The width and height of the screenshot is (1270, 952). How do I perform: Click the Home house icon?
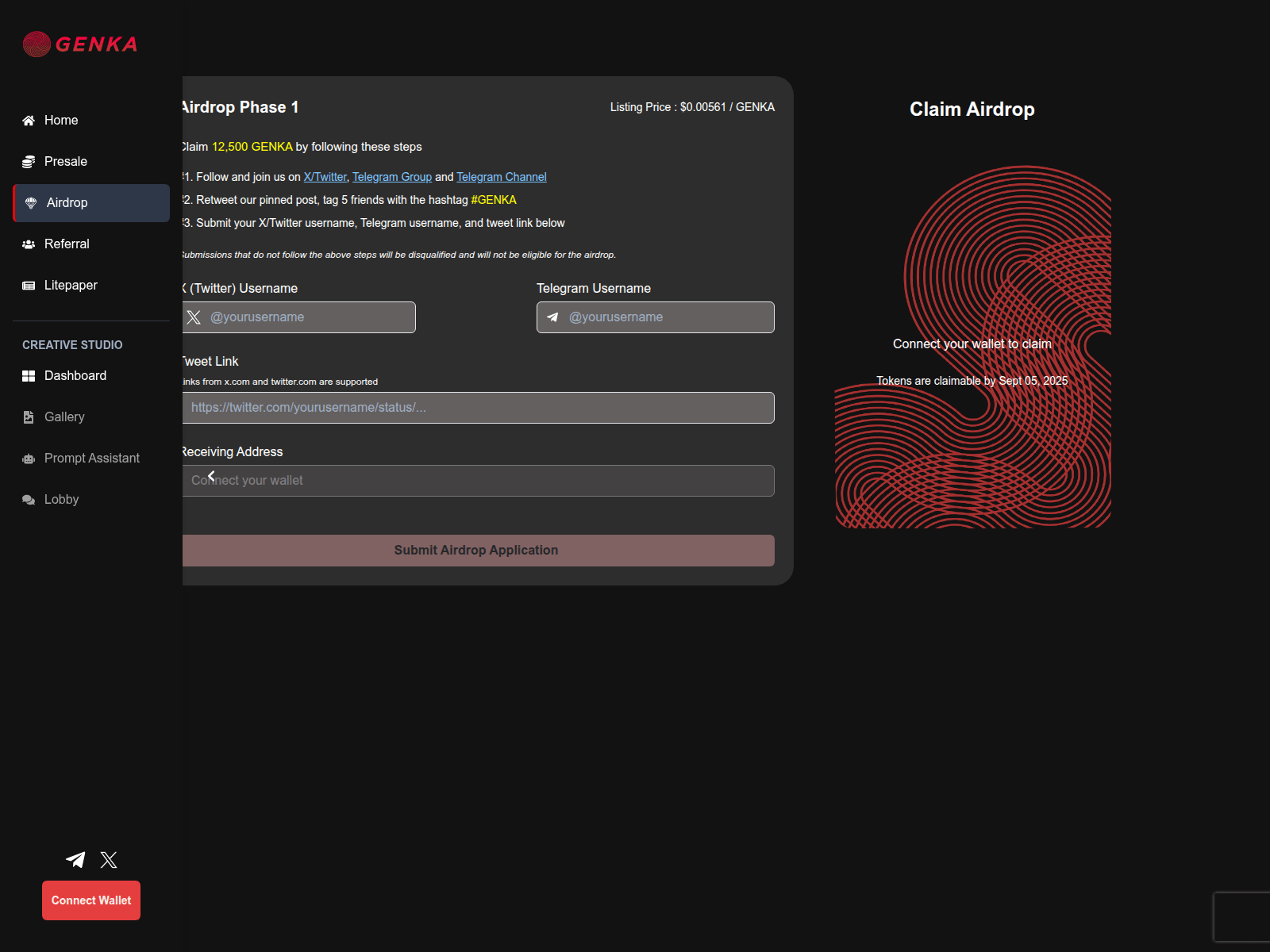pyautogui.click(x=29, y=121)
